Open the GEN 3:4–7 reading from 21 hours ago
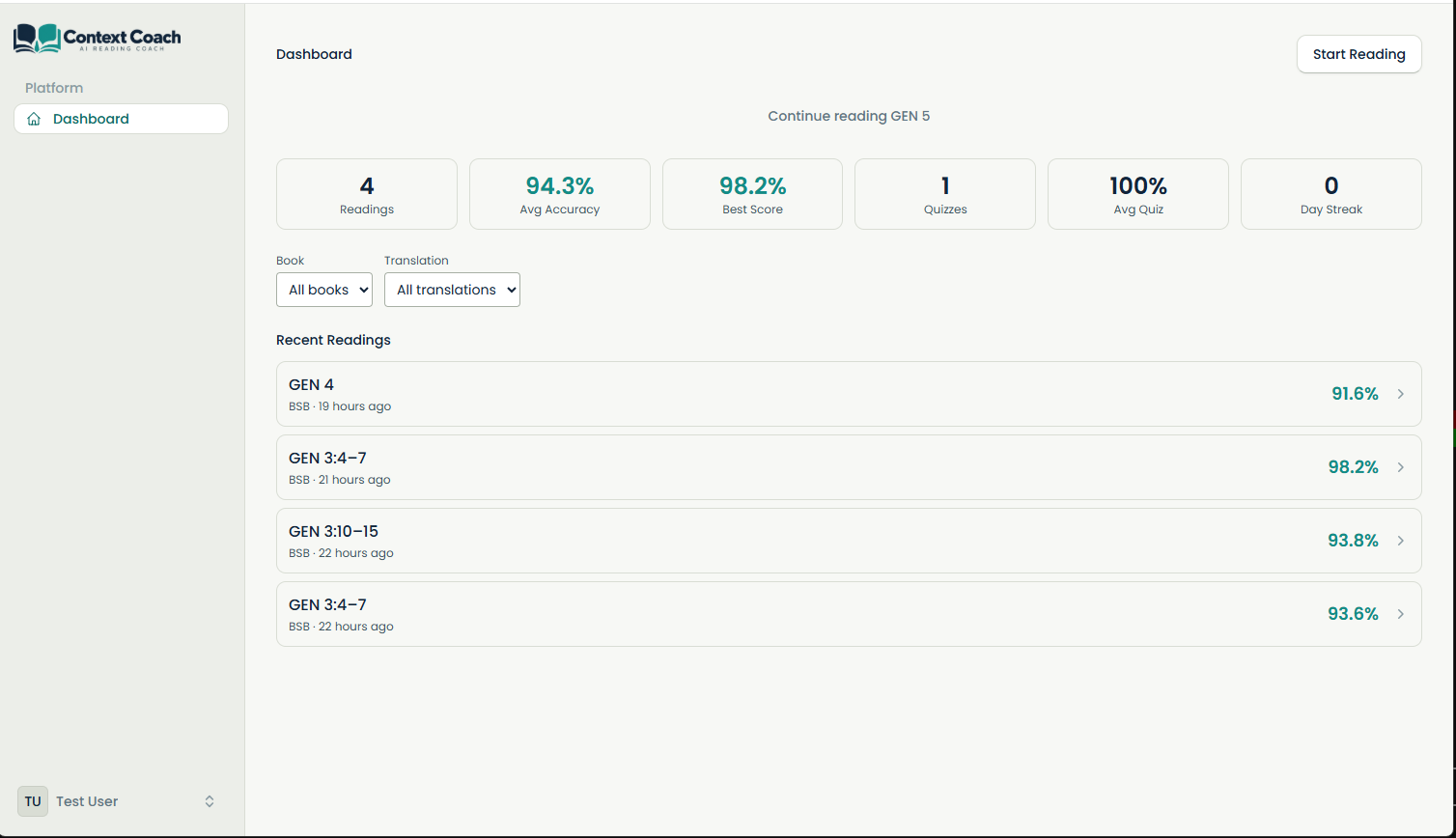 pyautogui.click(x=849, y=467)
